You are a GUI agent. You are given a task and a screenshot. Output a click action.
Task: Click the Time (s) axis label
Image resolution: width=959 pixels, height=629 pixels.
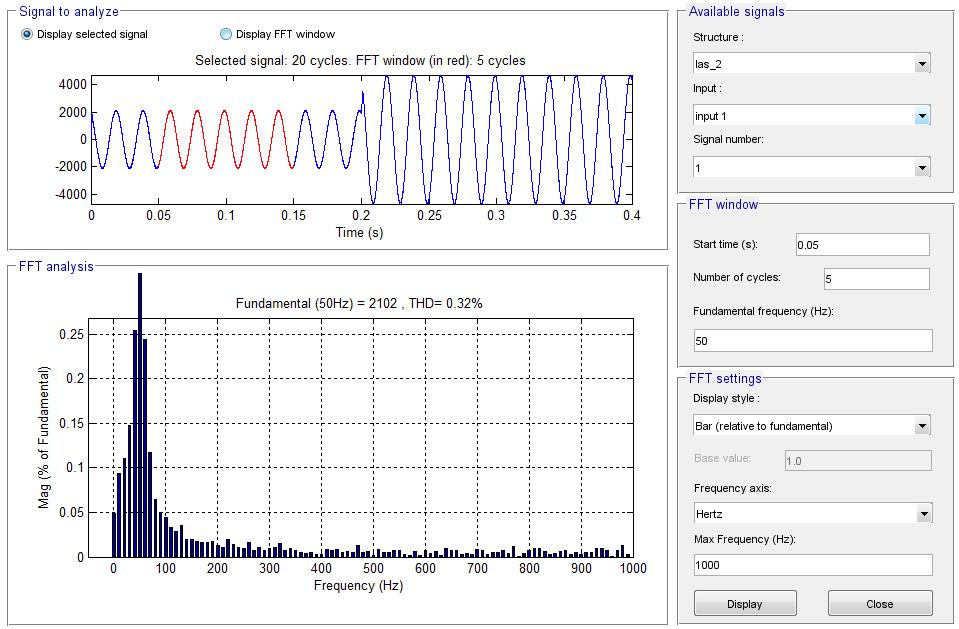click(x=359, y=232)
